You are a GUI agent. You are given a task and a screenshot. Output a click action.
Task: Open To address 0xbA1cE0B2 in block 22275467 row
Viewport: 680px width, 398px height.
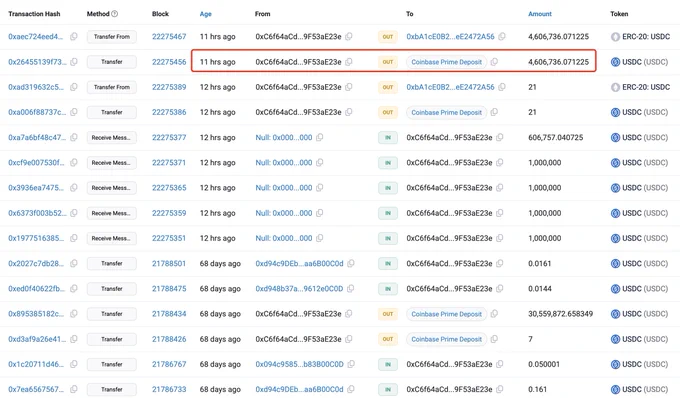tap(450, 36)
